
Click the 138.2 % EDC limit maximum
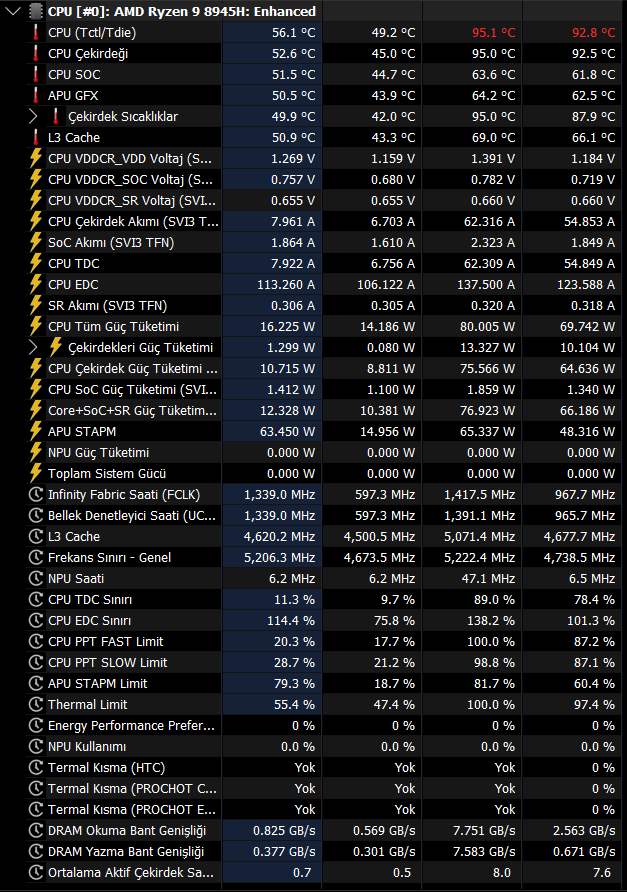coord(490,621)
